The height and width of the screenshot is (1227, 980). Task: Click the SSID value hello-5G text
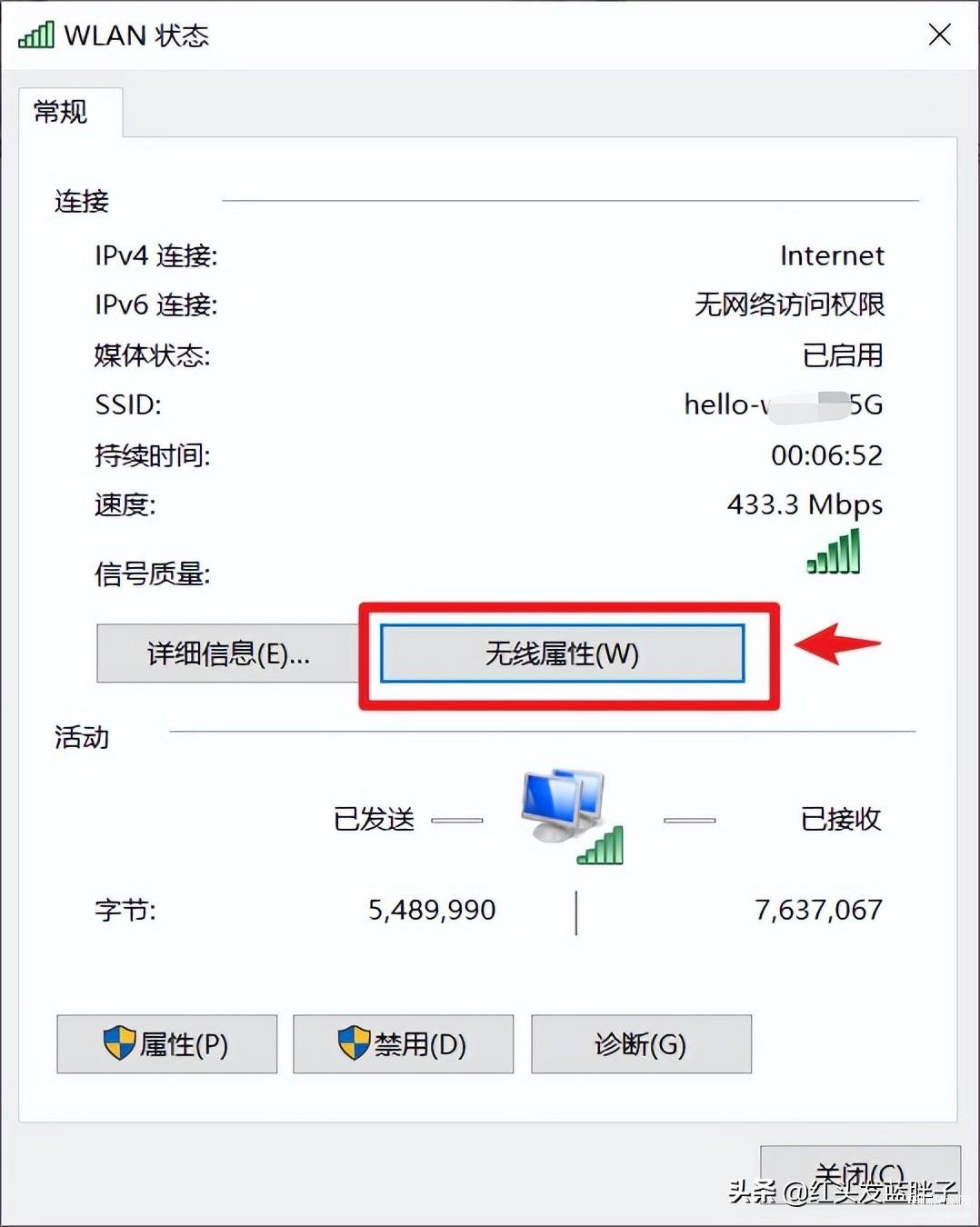[784, 404]
